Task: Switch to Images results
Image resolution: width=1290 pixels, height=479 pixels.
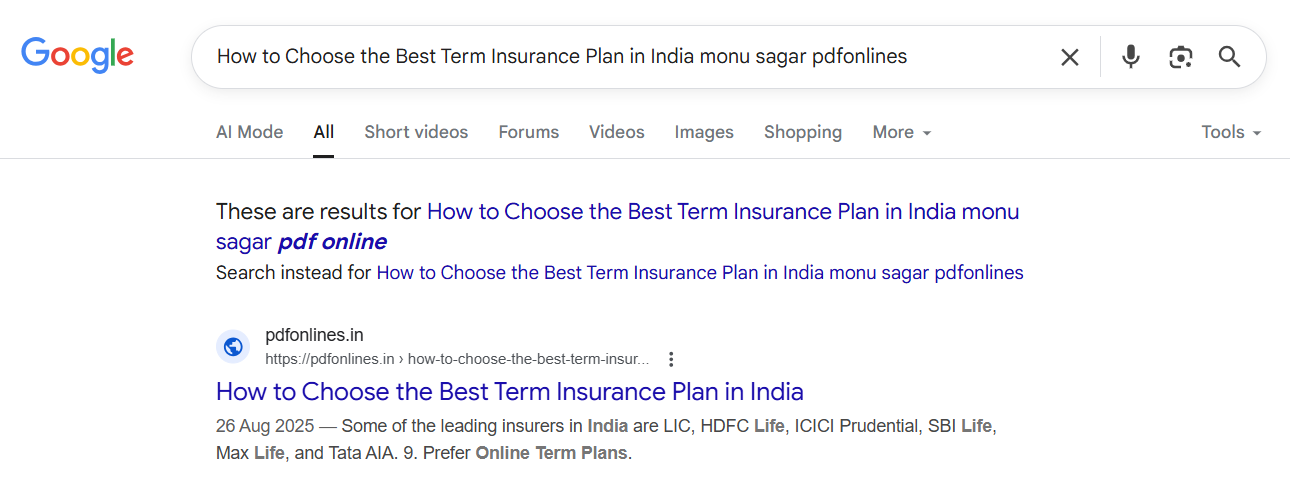Action: pos(703,132)
